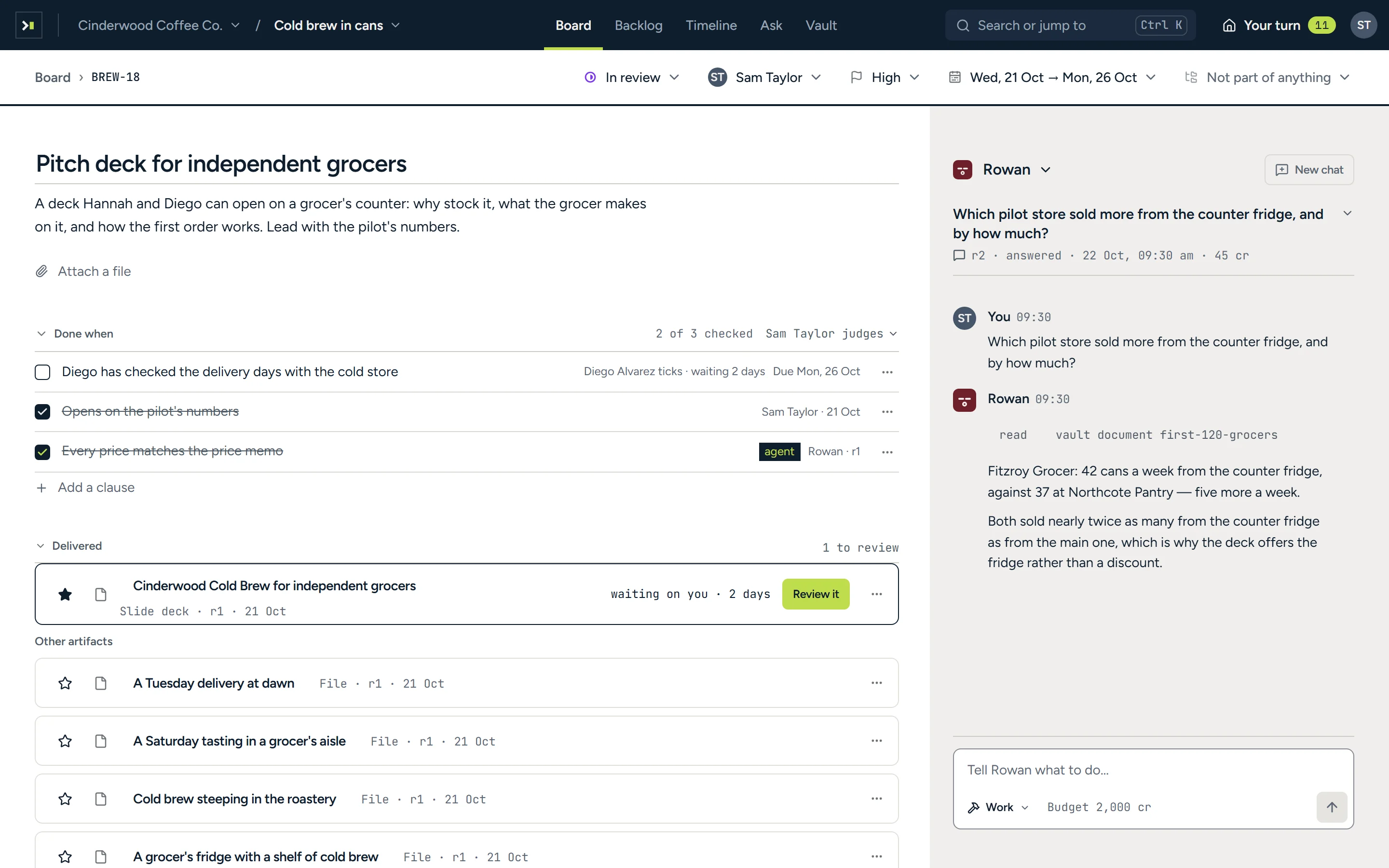Click the app logo icon in the top bar

pos(29,25)
